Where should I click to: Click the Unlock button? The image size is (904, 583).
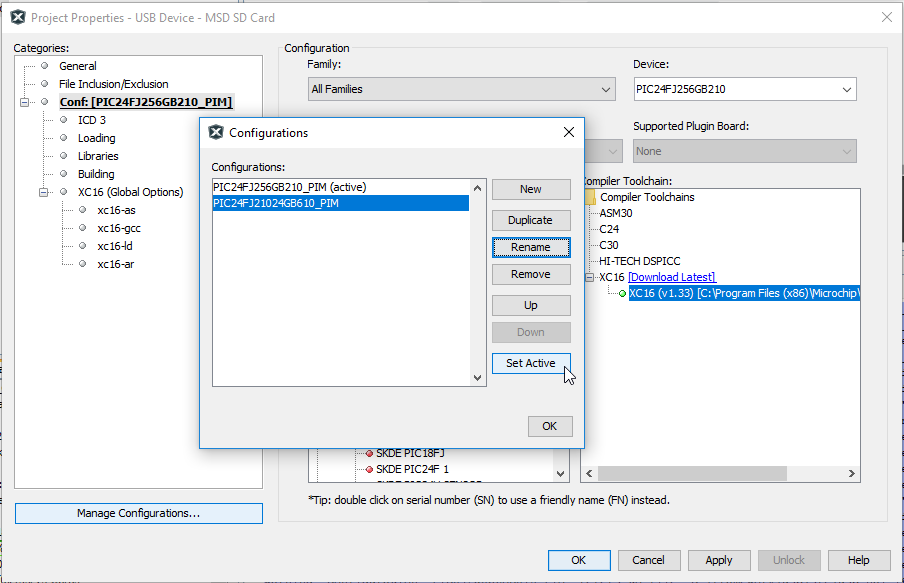[x=789, y=560]
